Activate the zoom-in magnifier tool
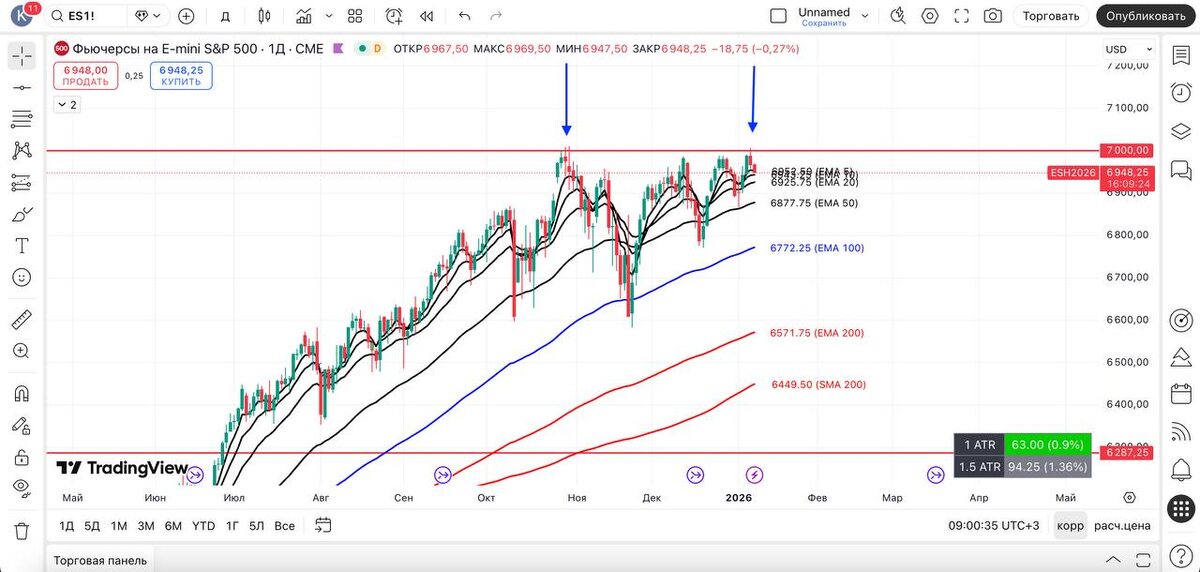The width and height of the screenshot is (1200, 572). coord(21,351)
